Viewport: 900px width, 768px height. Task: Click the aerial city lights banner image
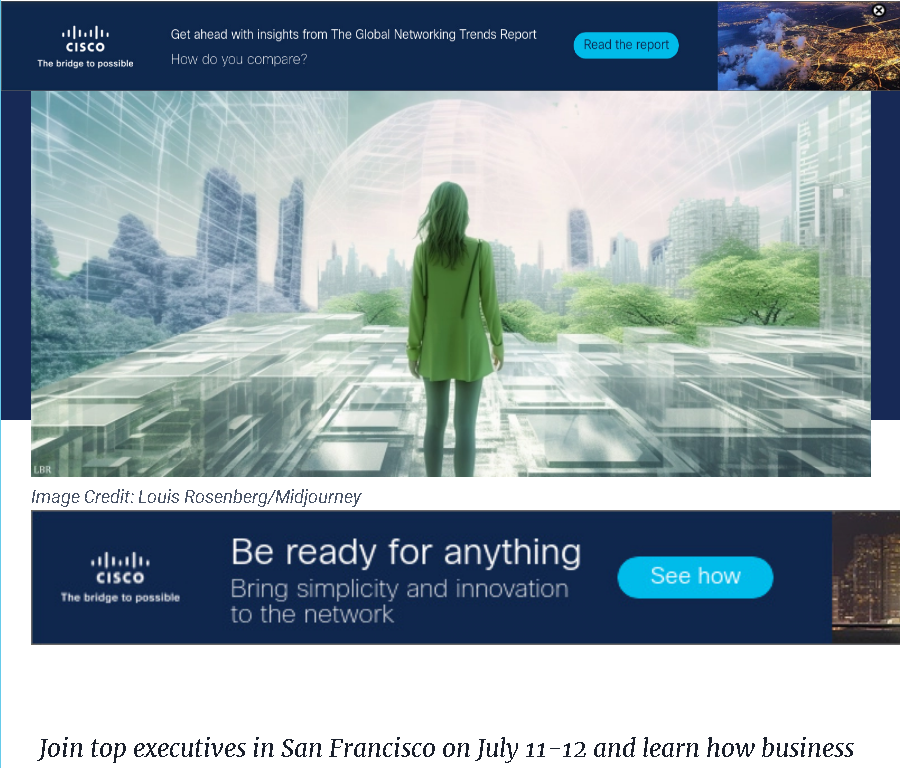pyautogui.click(x=808, y=46)
